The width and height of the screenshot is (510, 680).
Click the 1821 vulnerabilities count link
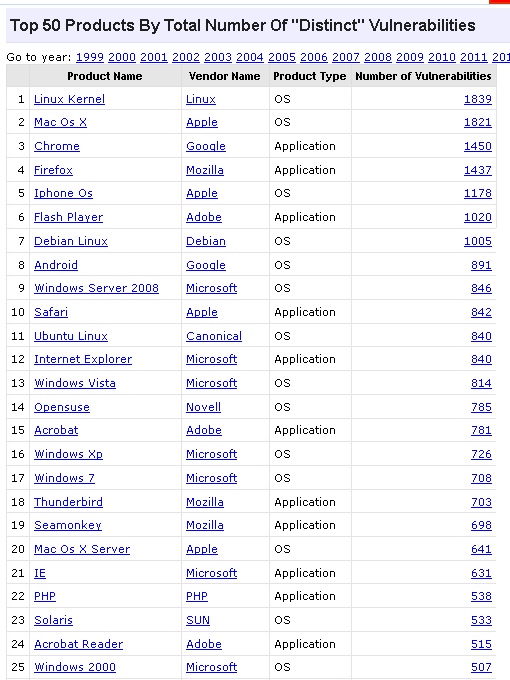477,122
